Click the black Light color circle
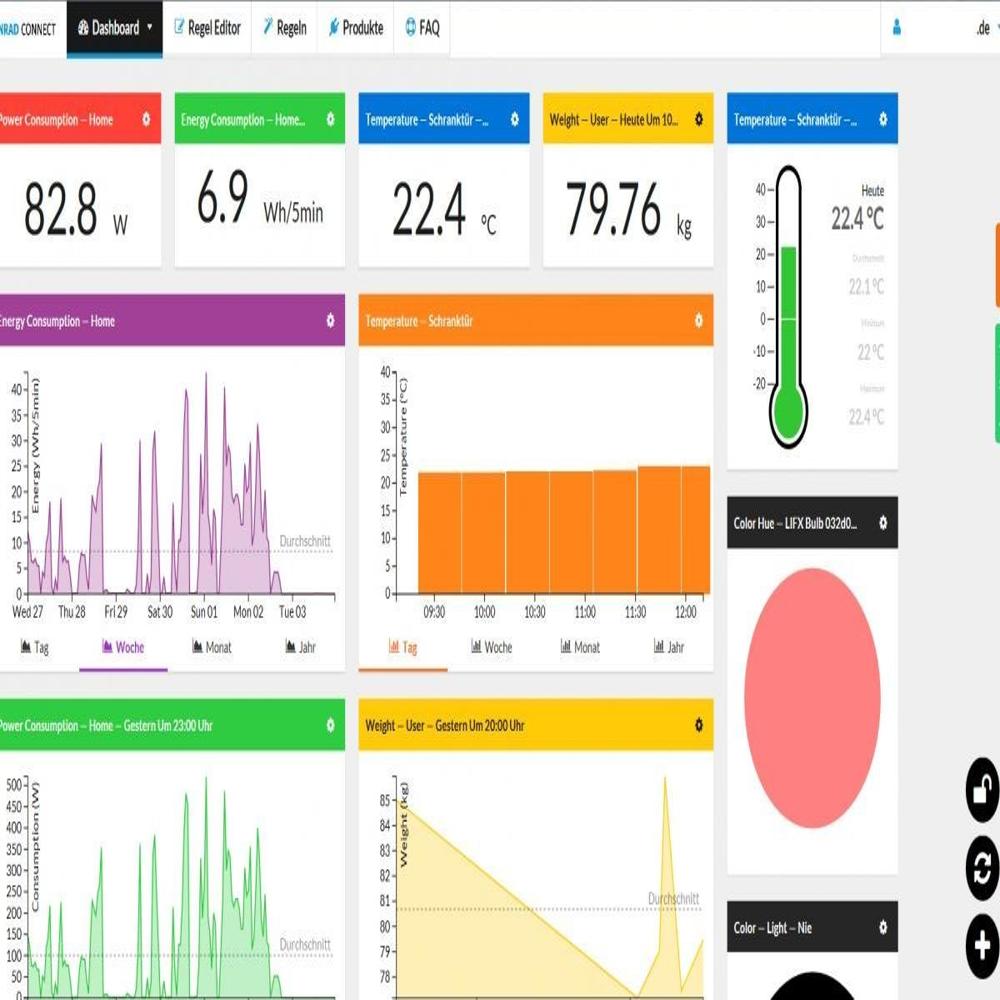 point(812,986)
